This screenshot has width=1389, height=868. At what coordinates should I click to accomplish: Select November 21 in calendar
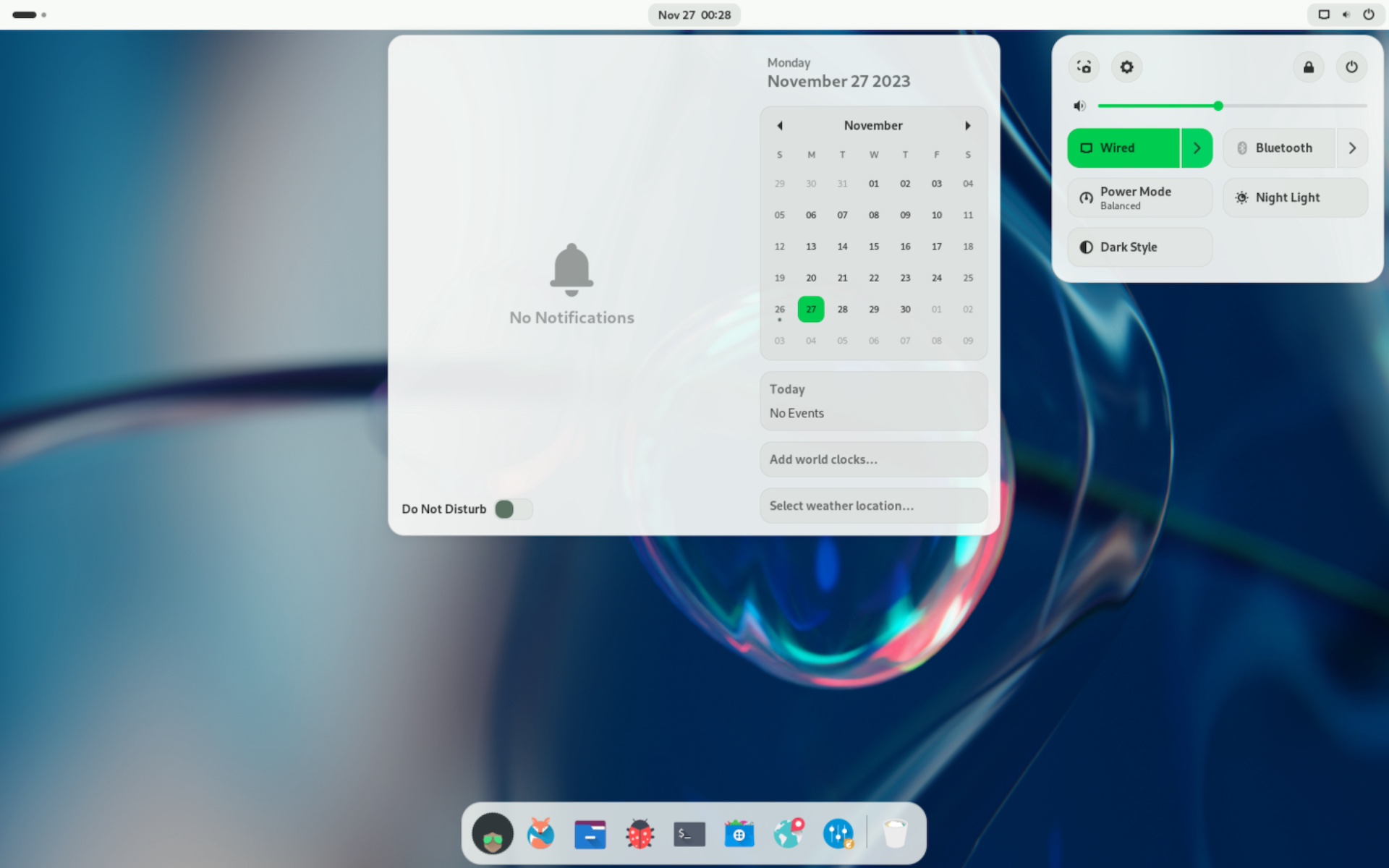click(843, 278)
